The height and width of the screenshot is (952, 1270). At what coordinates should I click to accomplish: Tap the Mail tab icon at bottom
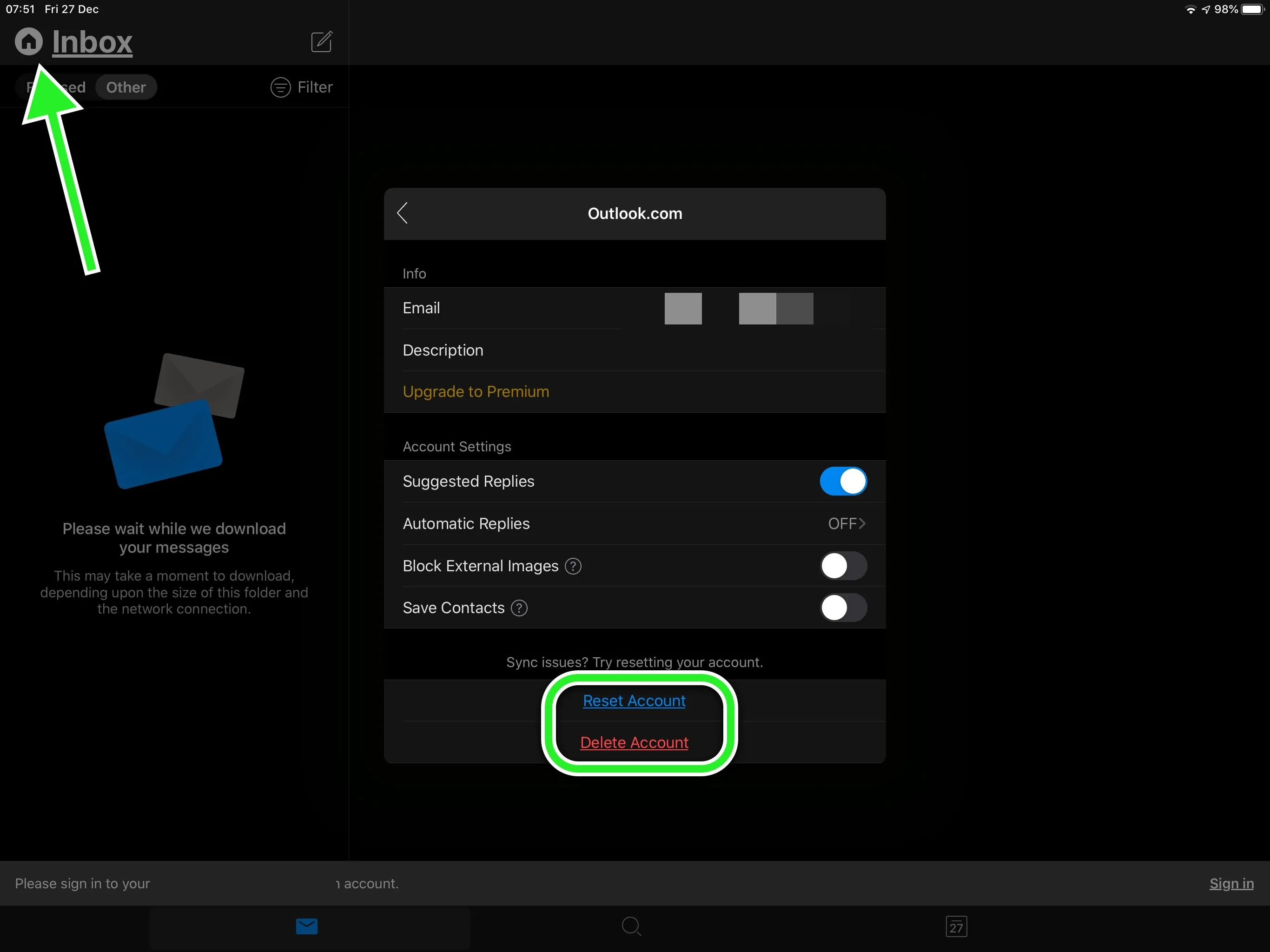(x=307, y=926)
